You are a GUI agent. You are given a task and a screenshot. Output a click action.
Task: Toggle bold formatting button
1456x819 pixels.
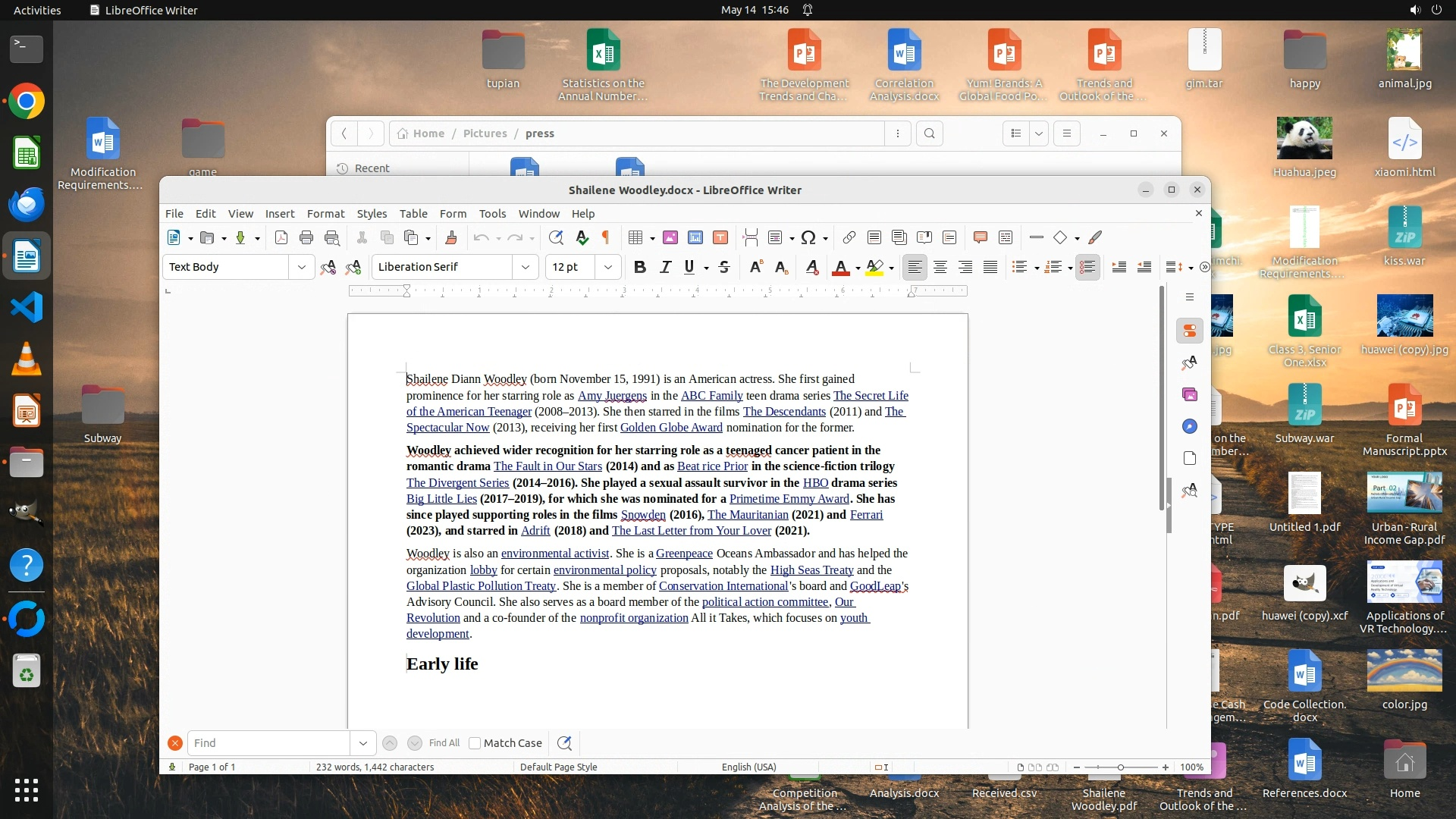click(x=640, y=267)
